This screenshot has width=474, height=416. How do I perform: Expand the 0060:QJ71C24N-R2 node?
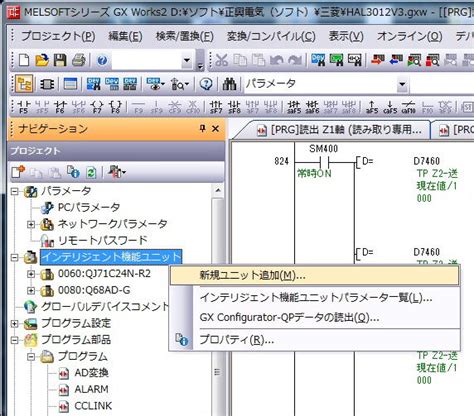click(31, 274)
